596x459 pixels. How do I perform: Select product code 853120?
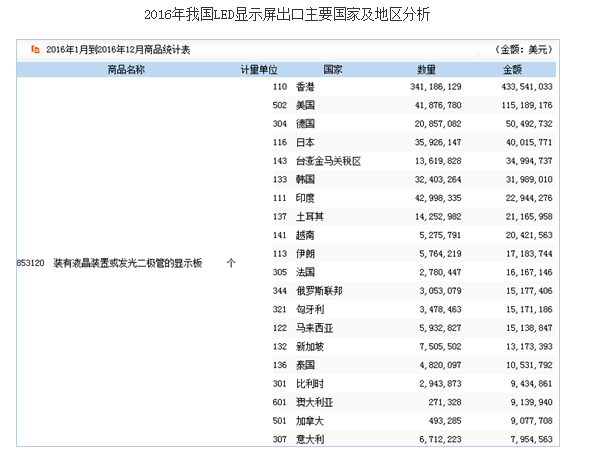coord(30,263)
